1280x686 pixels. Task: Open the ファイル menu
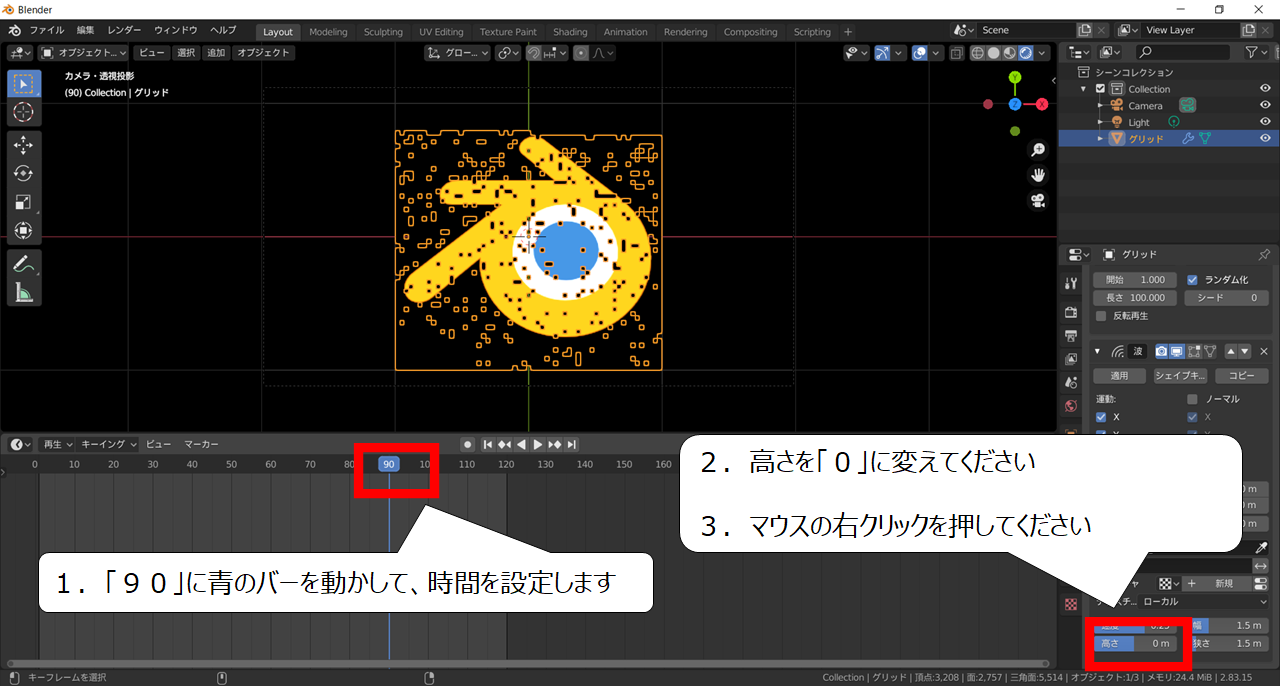(46, 31)
